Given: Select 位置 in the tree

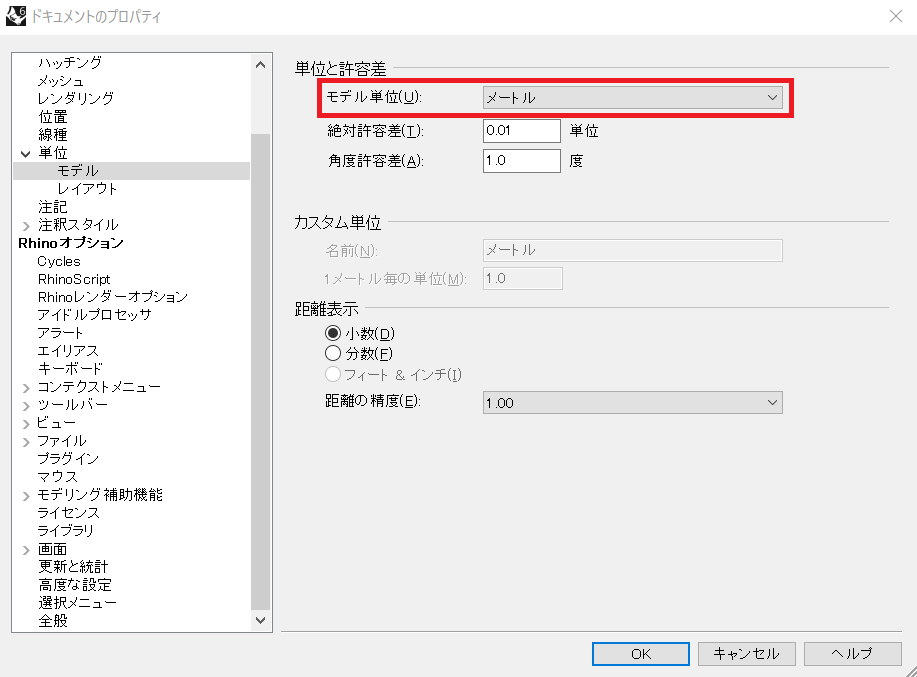Looking at the screenshot, I should point(53,116).
